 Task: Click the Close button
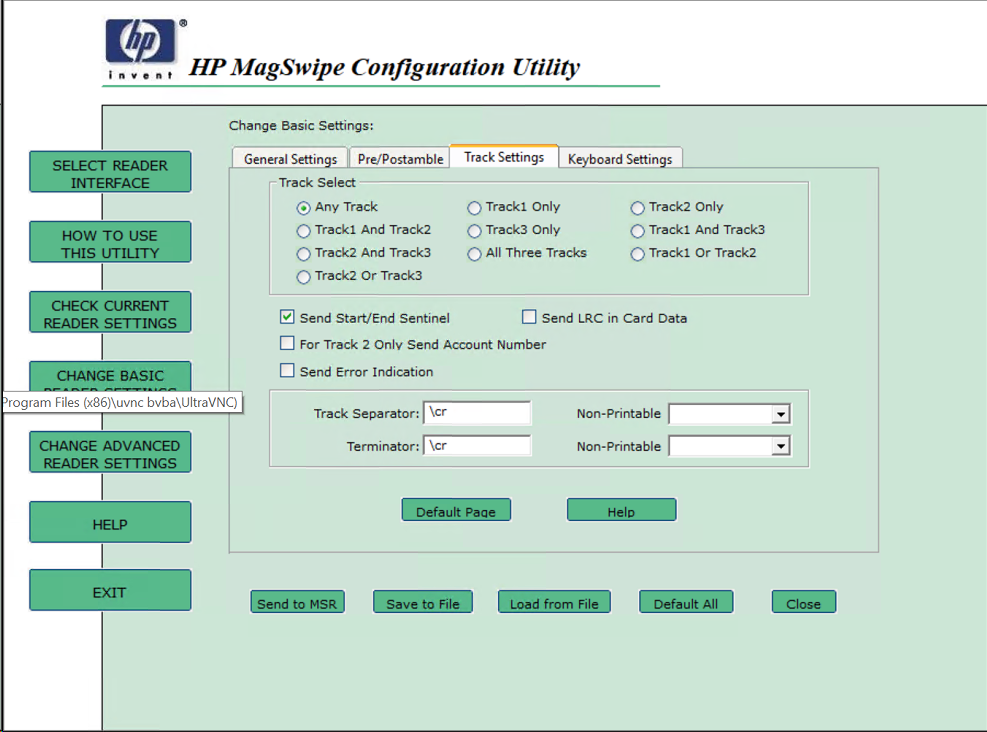804,602
